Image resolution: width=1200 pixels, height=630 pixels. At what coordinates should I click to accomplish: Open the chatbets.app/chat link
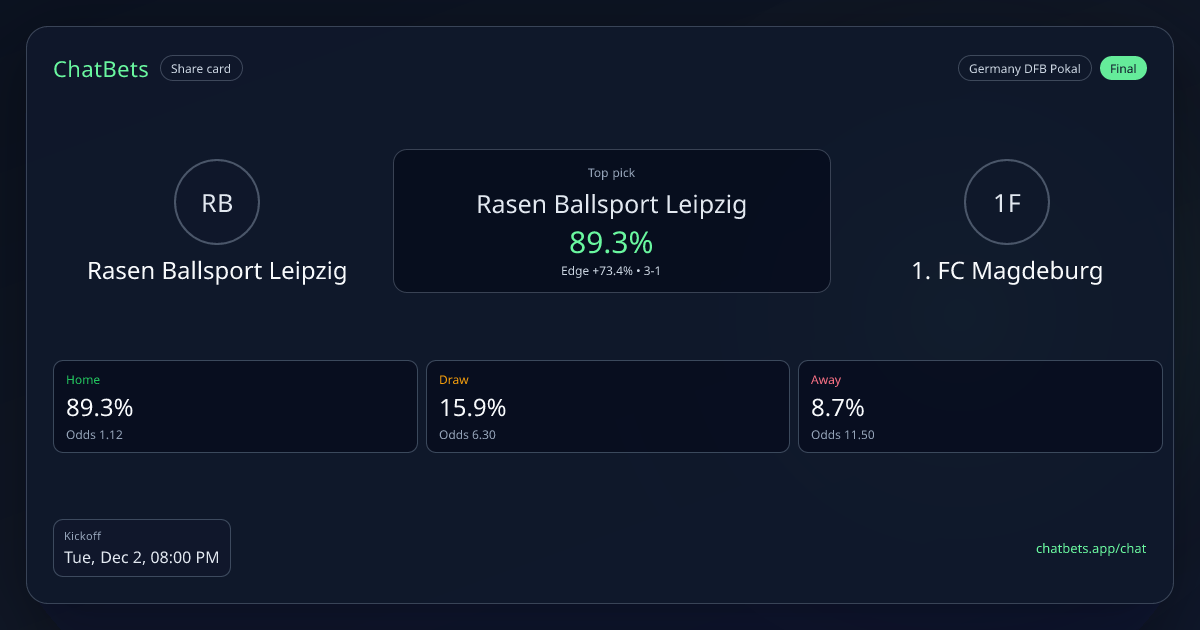1090,548
